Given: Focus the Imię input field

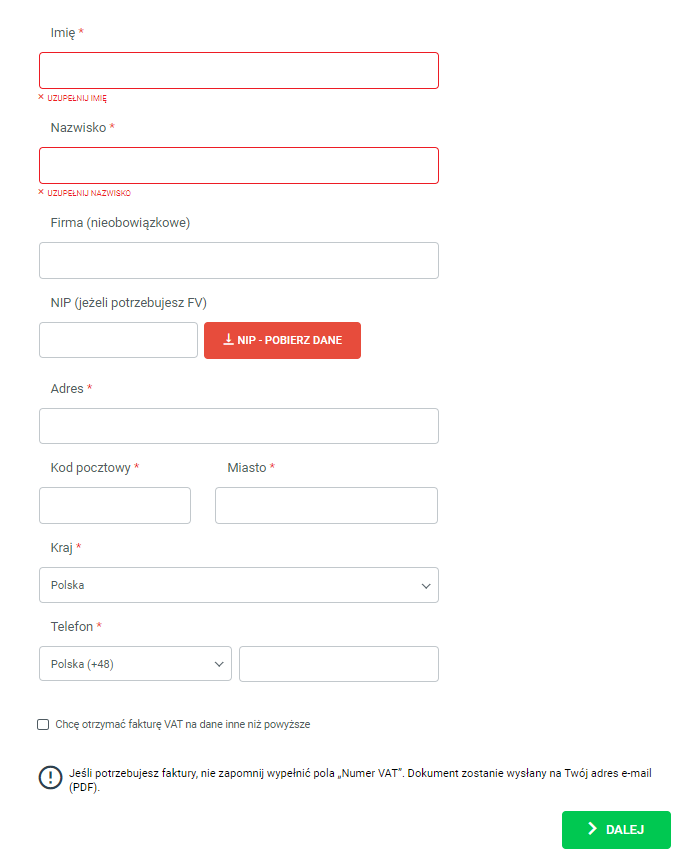Looking at the screenshot, I should point(238,71).
